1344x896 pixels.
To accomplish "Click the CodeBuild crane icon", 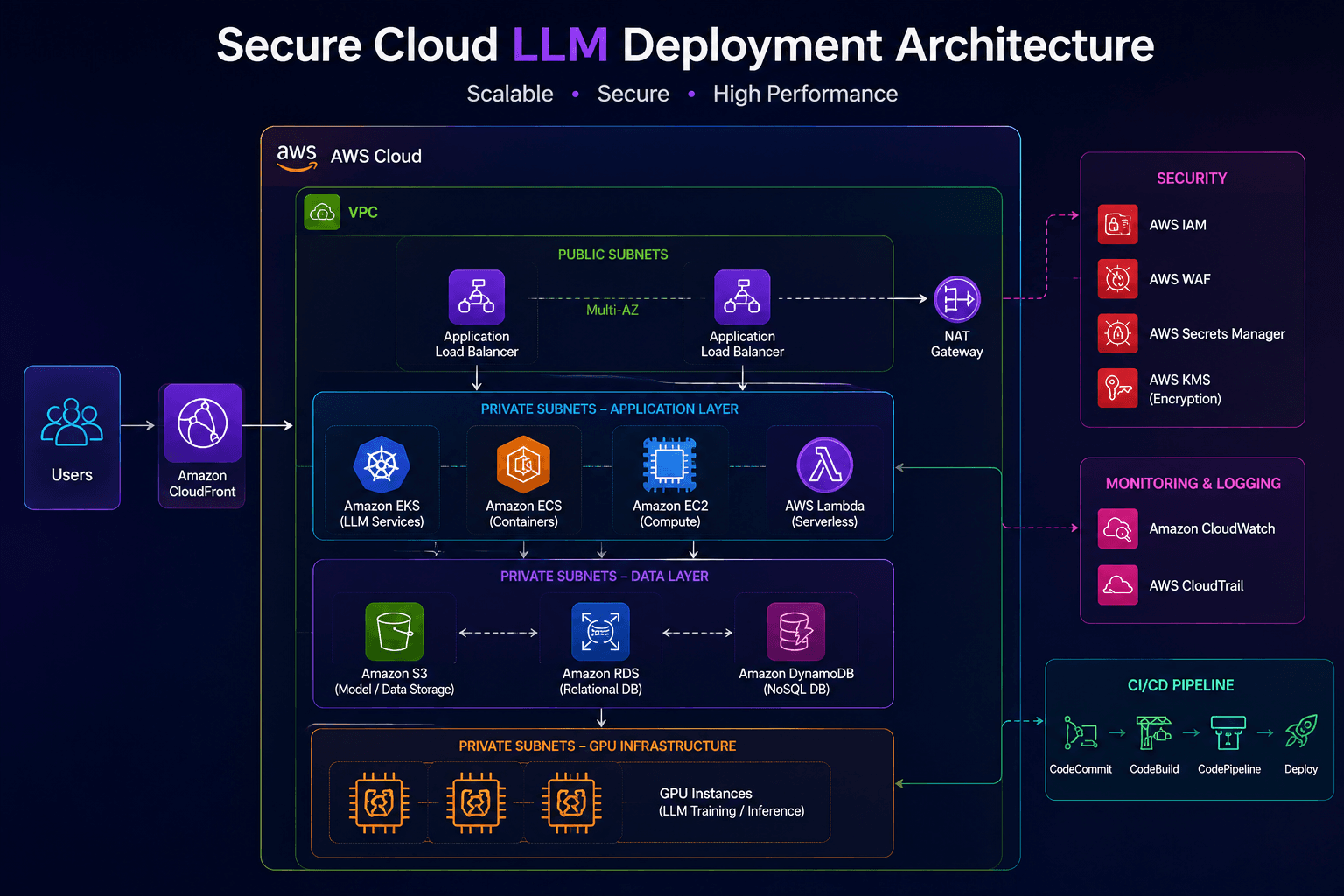I will coord(1154,732).
